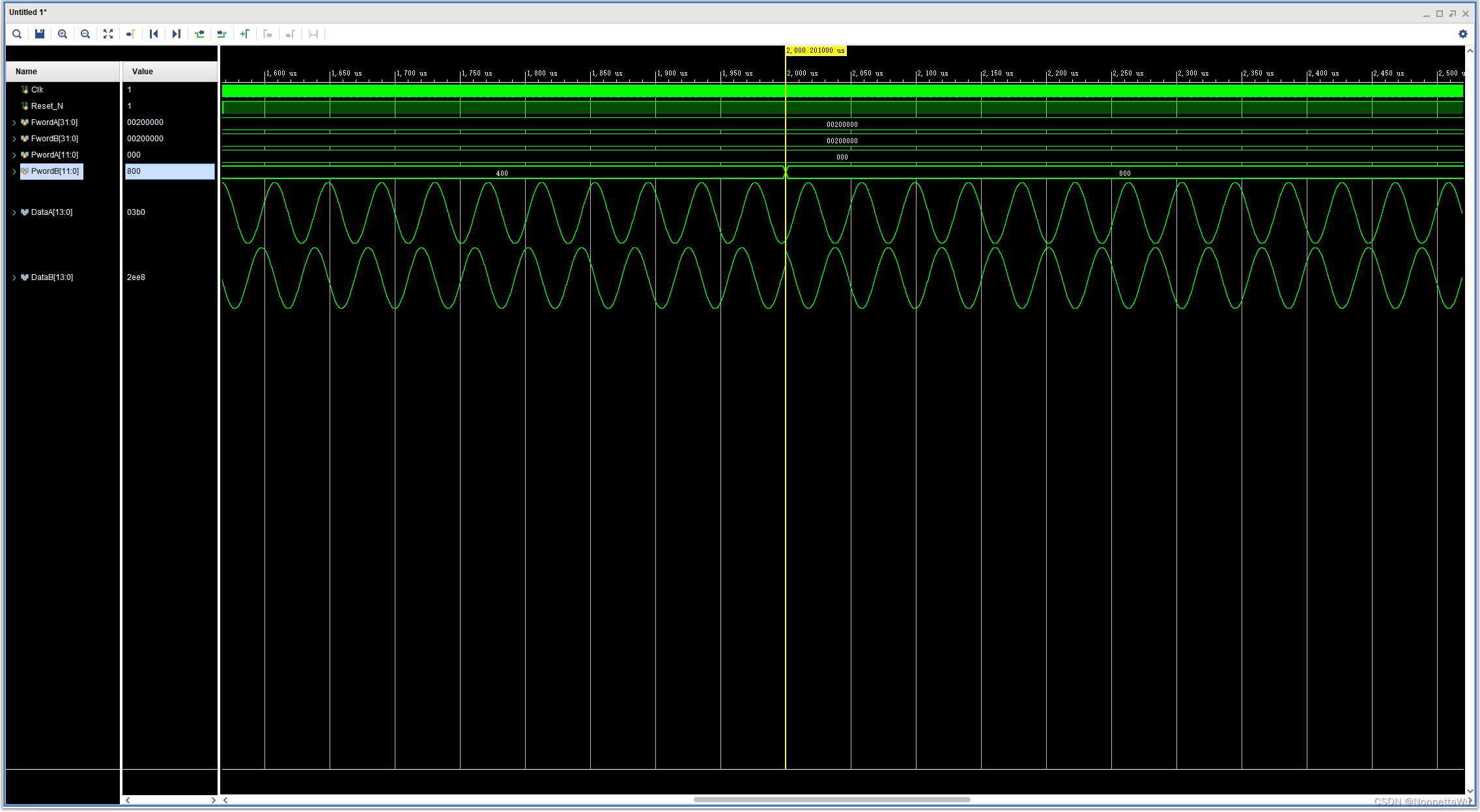Go to the next transition
The image size is (1480, 812).
coord(222,34)
